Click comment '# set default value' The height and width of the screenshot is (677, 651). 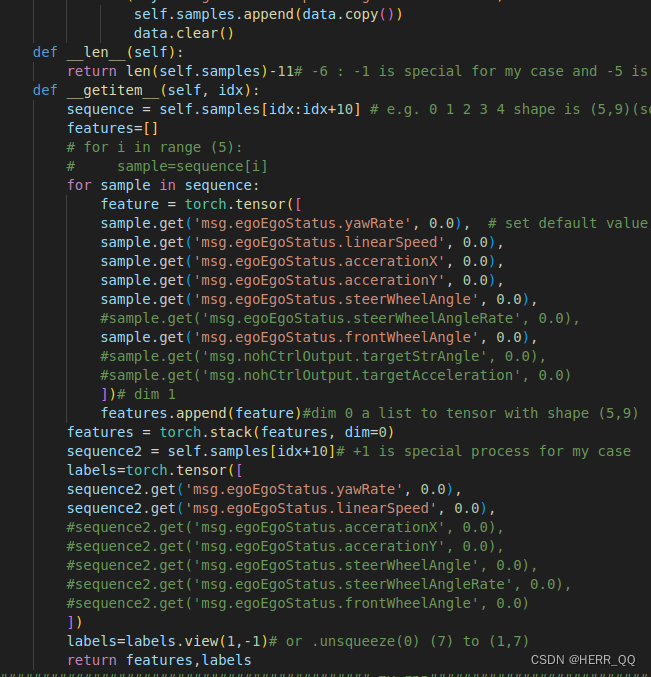[x=568, y=223]
